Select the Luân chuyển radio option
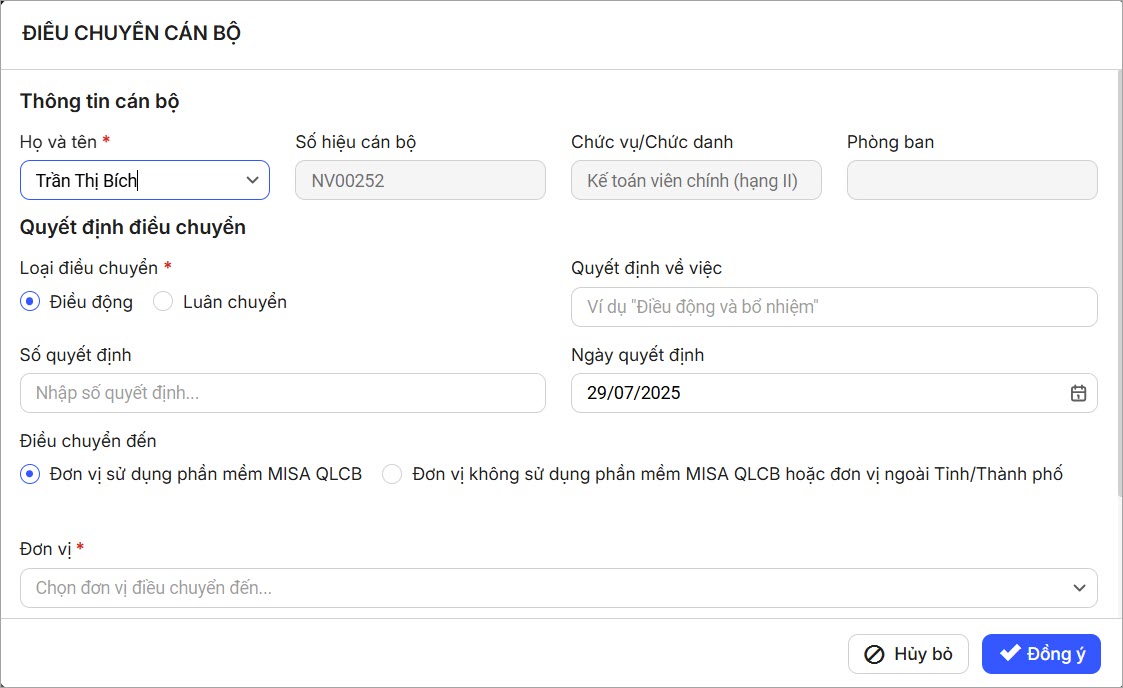The width and height of the screenshot is (1123, 688). pyautogui.click(x=163, y=302)
